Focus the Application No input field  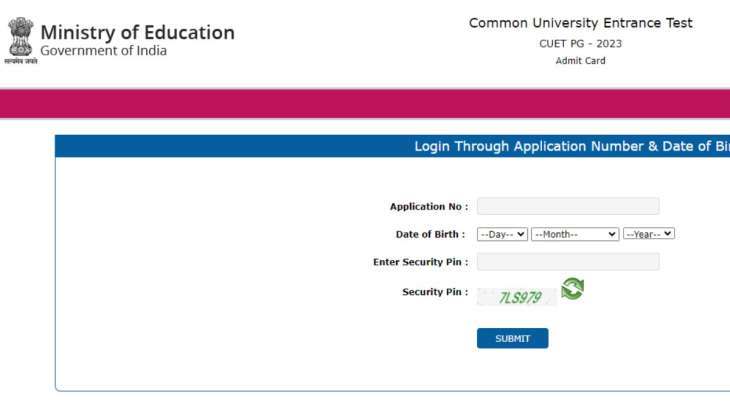tap(568, 206)
